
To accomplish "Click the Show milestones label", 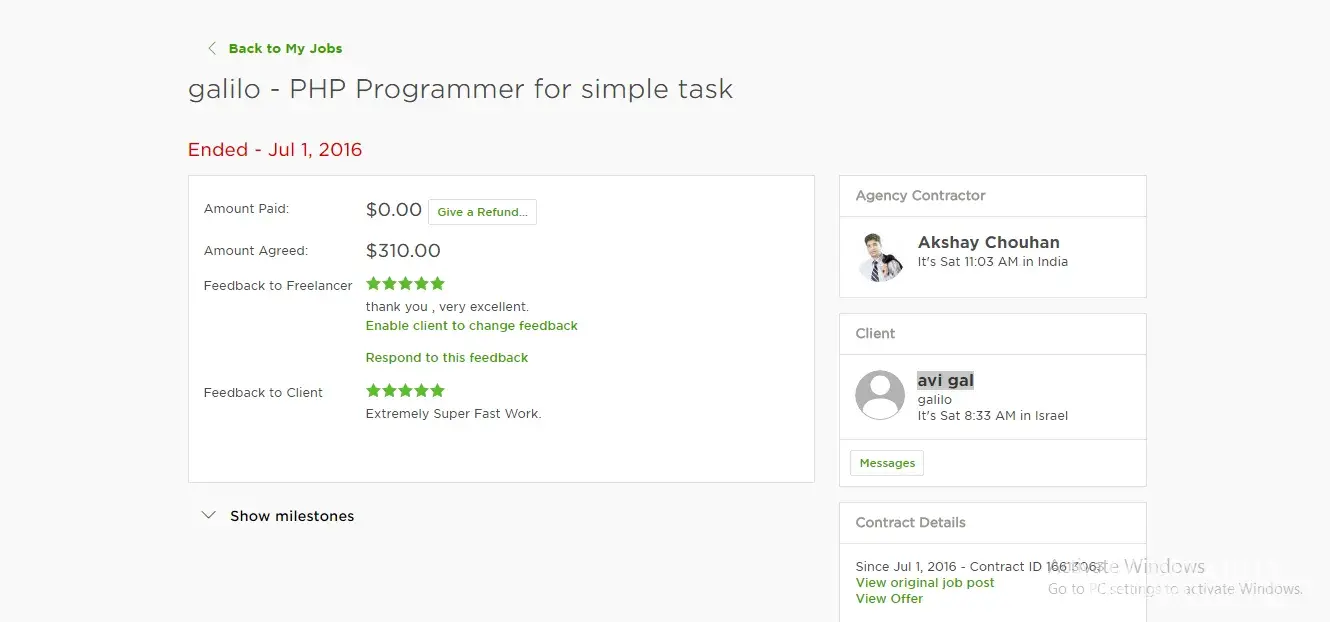I will tap(292, 516).
